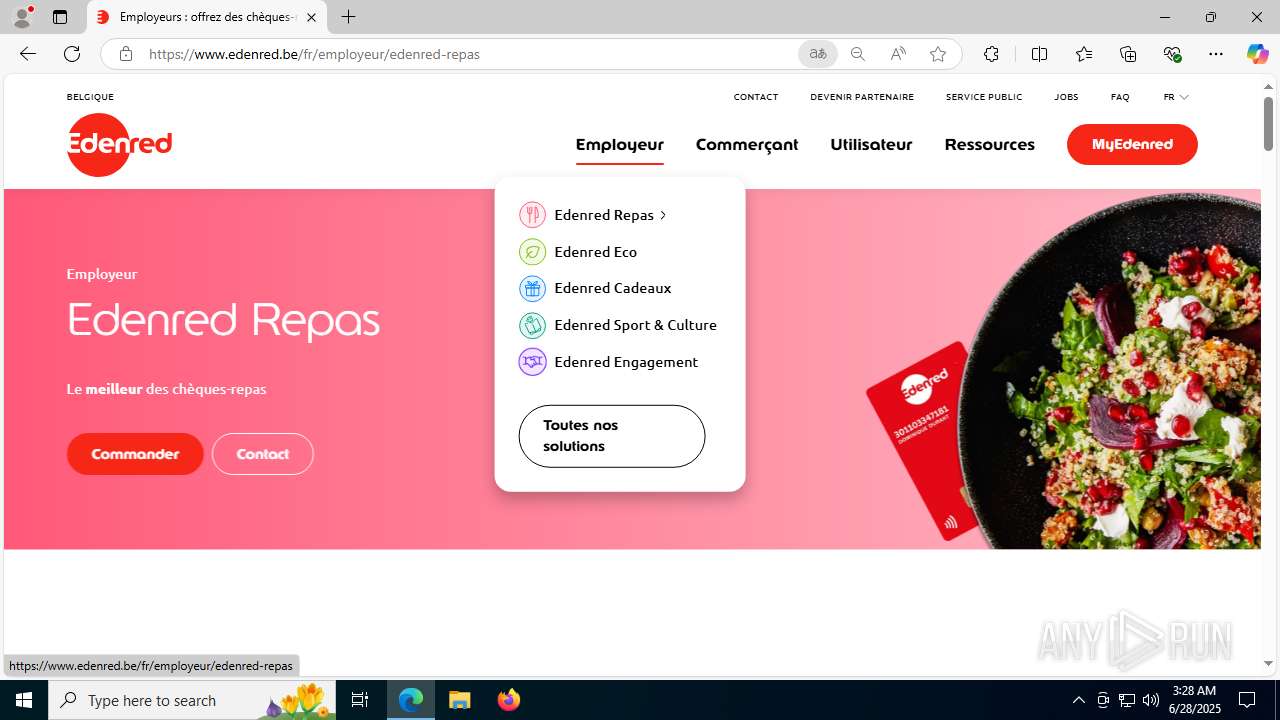The height and width of the screenshot is (720, 1280).
Task: Click the Edenred Sport & Culture icon
Action: pyautogui.click(x=532, y=325)
